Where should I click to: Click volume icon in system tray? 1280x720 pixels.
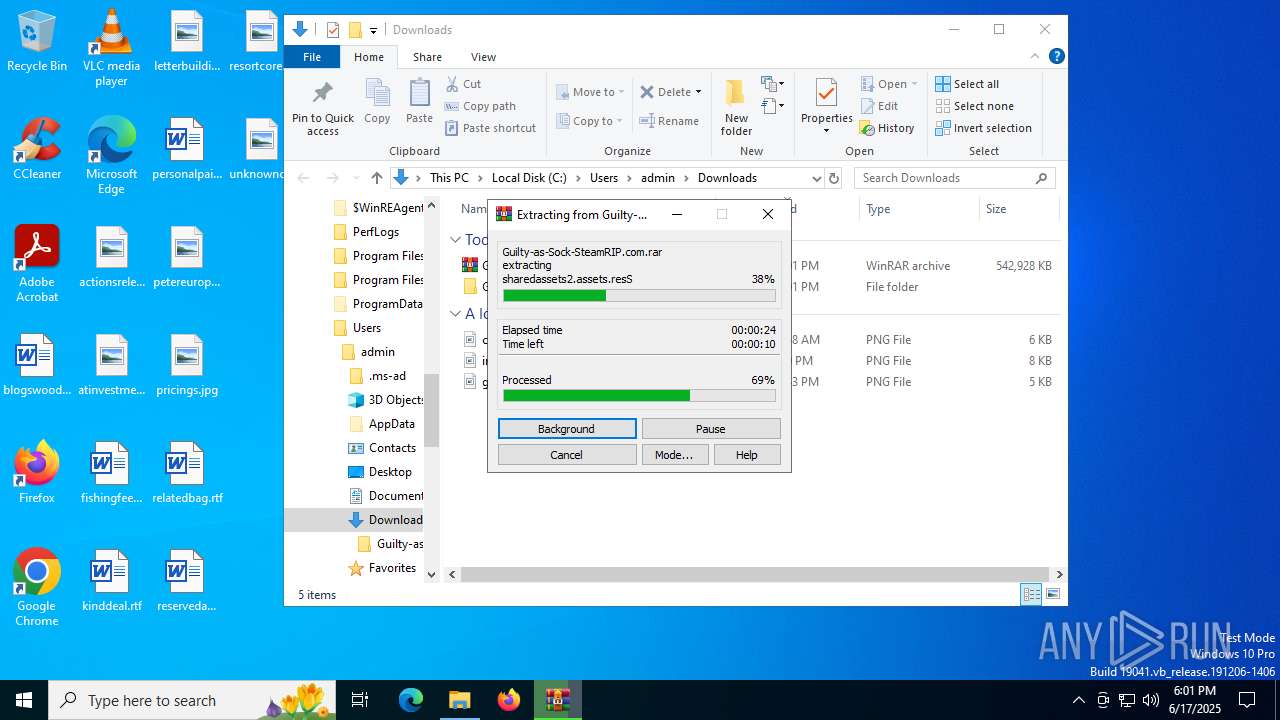click(x=1151, y=700)
